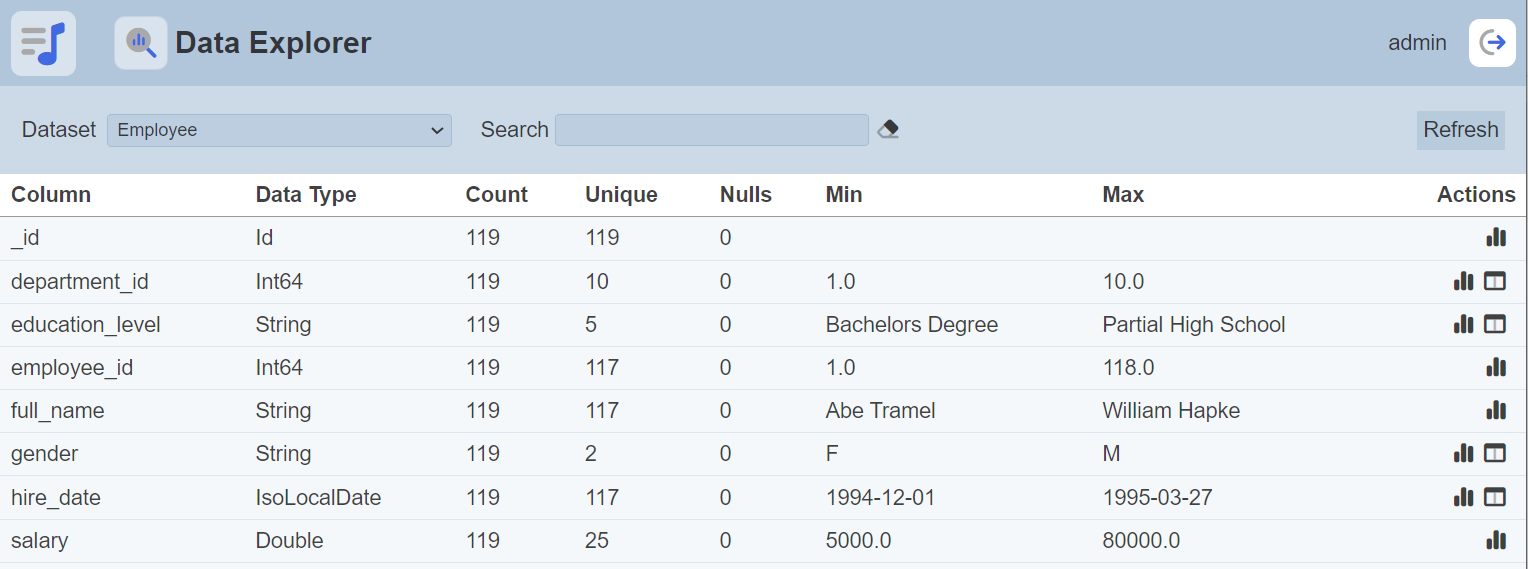The image size is (1528, 569).
Task: View bar chart for employee_id column
Action: [x=1495, y=367]
